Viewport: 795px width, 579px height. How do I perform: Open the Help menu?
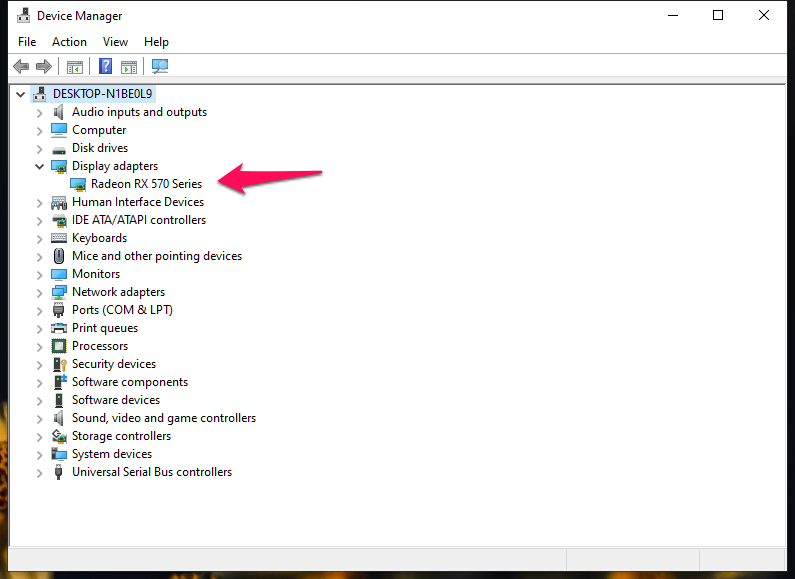[x=156, y=42]
